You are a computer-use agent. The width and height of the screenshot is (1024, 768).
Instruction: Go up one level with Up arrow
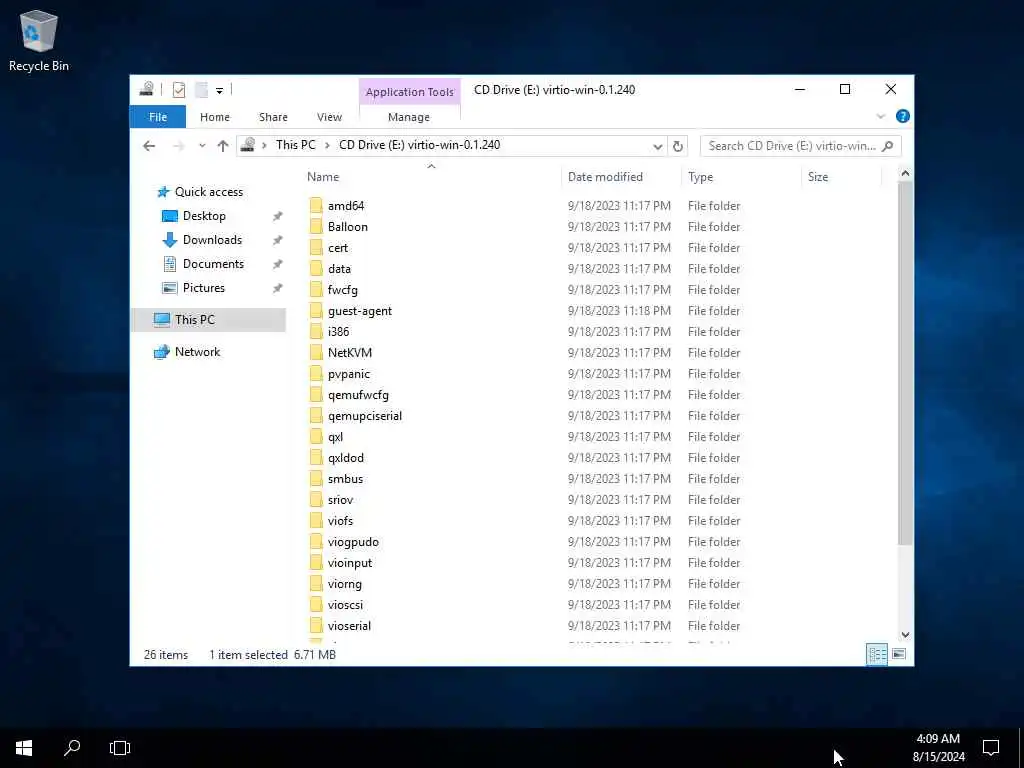click(223, 146)
